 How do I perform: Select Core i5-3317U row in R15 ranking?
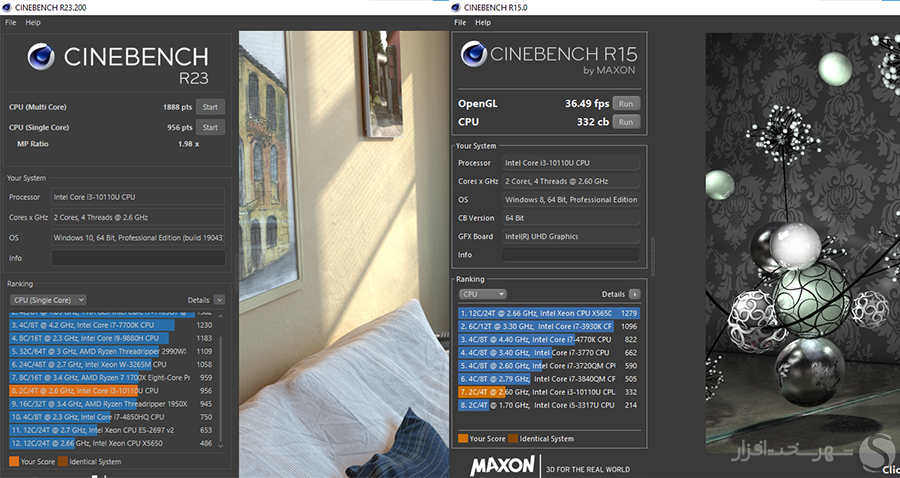pyautogui.click(x=549, y=405)
